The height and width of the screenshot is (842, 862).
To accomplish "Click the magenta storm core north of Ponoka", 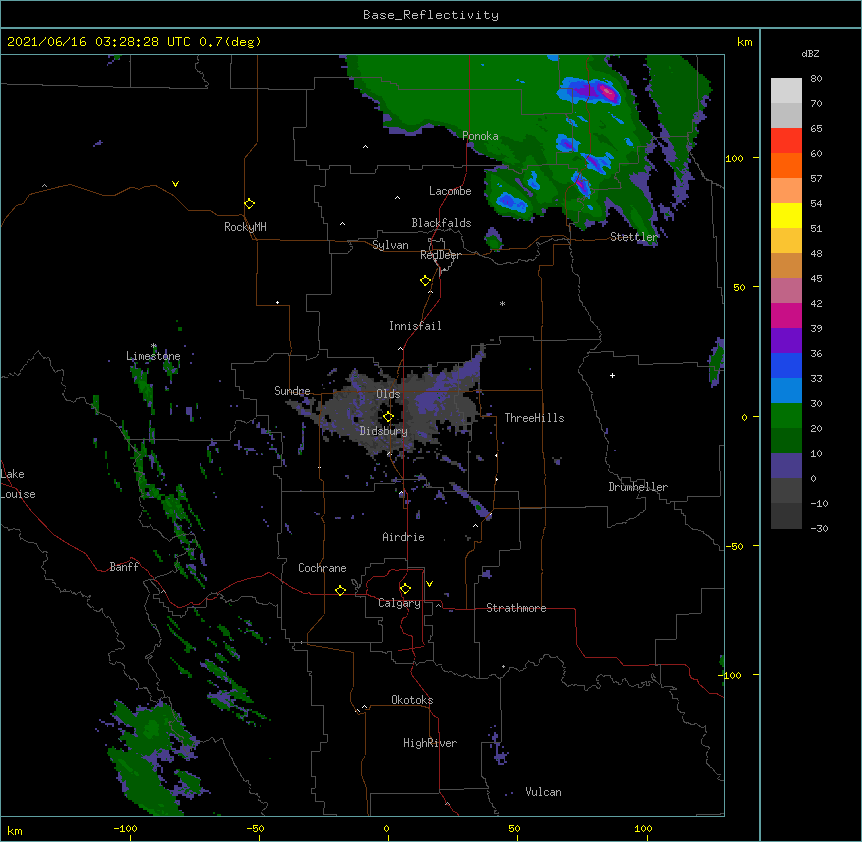I will click(x=607, y=92).
